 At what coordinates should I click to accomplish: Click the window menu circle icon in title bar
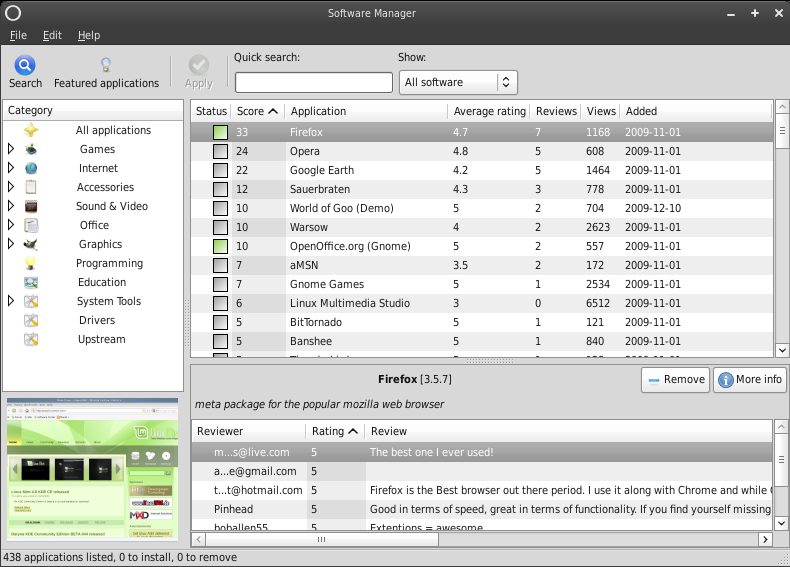point(13,13)
